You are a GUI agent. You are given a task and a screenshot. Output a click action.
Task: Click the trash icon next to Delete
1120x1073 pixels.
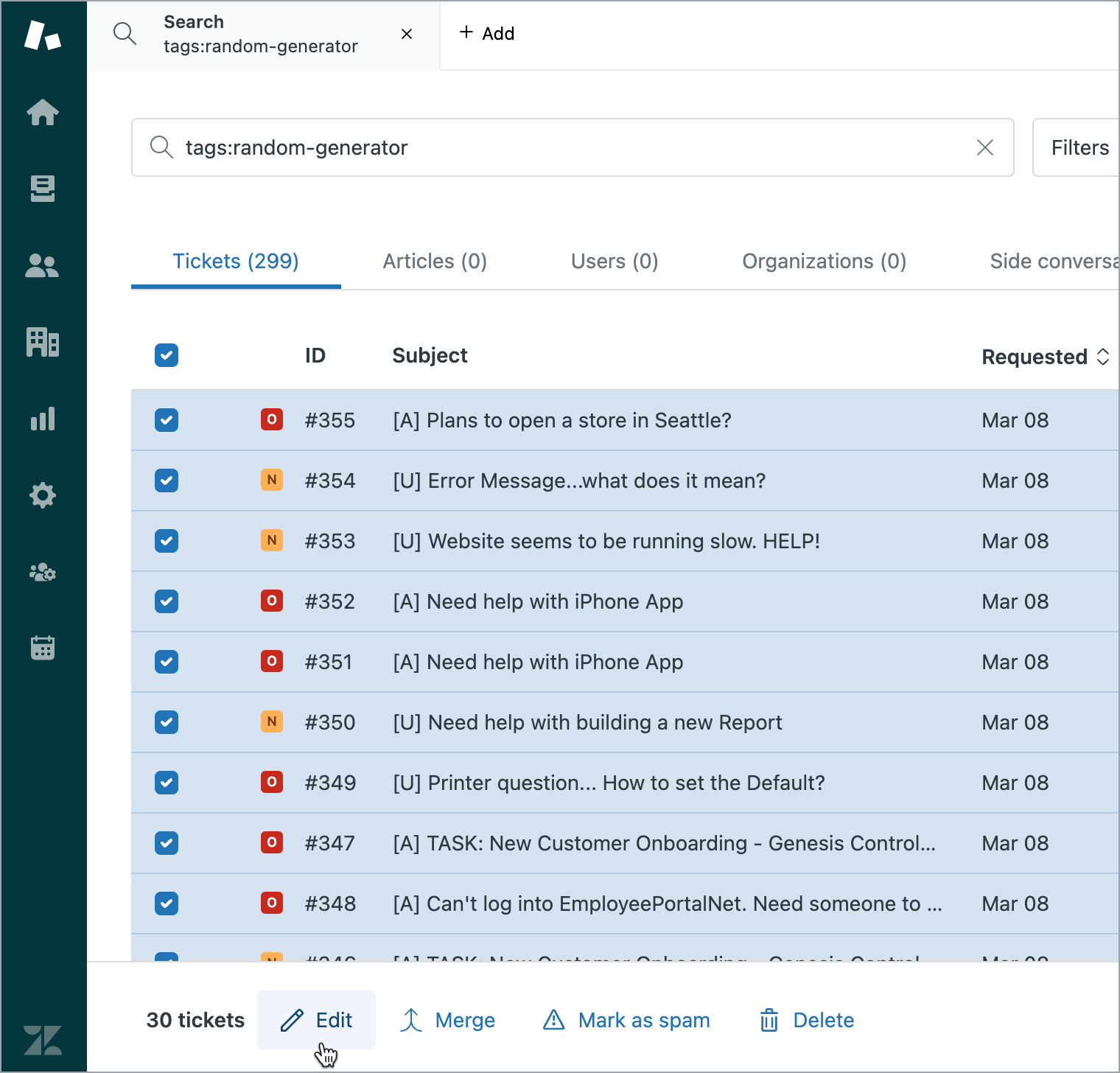(x=769, y=1020)
